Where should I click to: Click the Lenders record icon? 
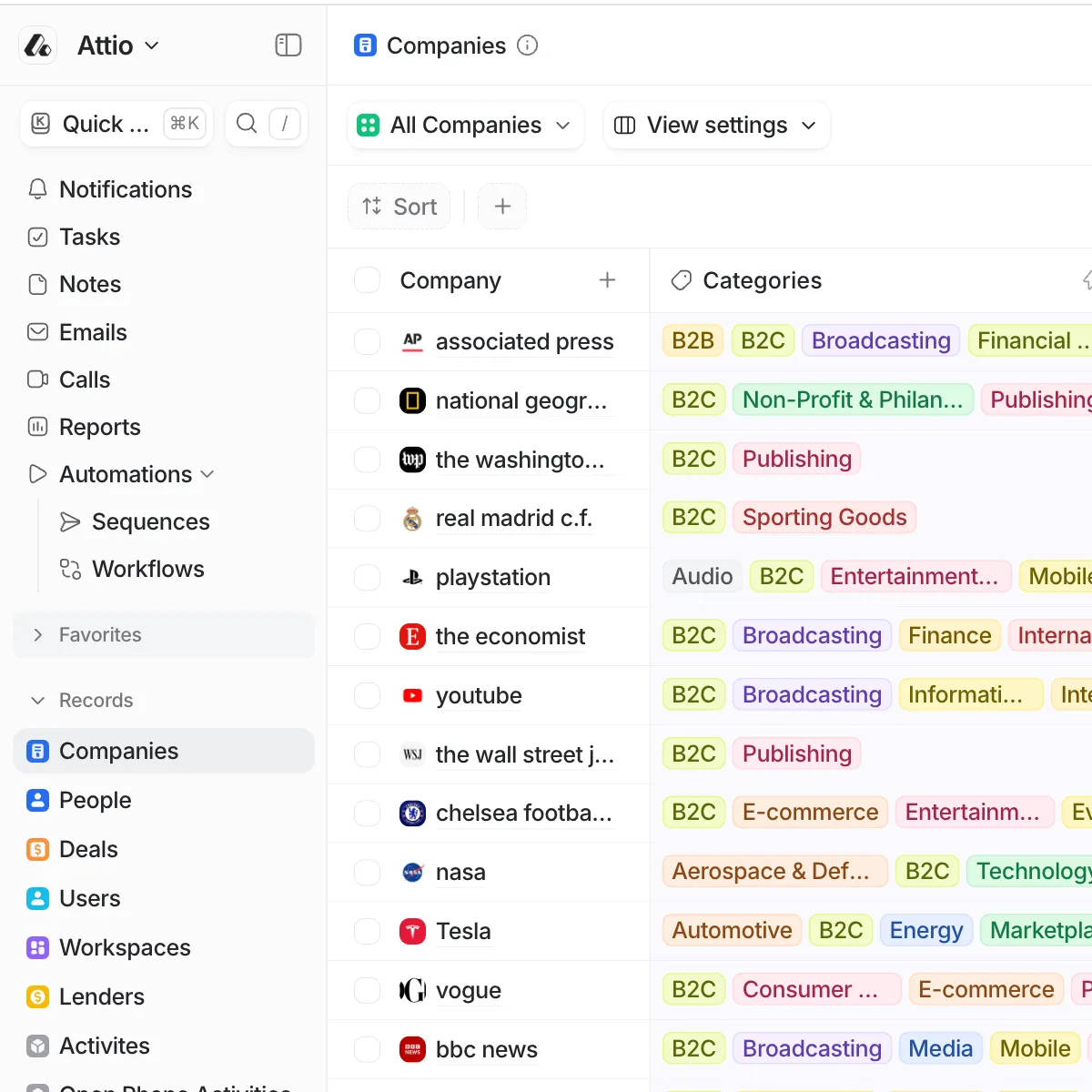click(x=37, y=996)
